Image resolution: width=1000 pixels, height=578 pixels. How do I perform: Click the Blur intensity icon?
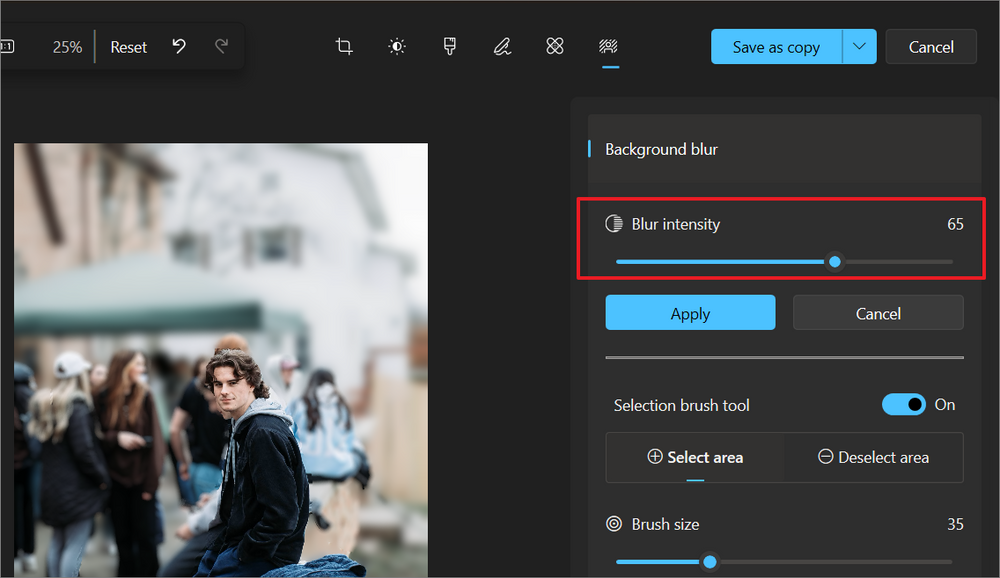click(x=613, y=223)
